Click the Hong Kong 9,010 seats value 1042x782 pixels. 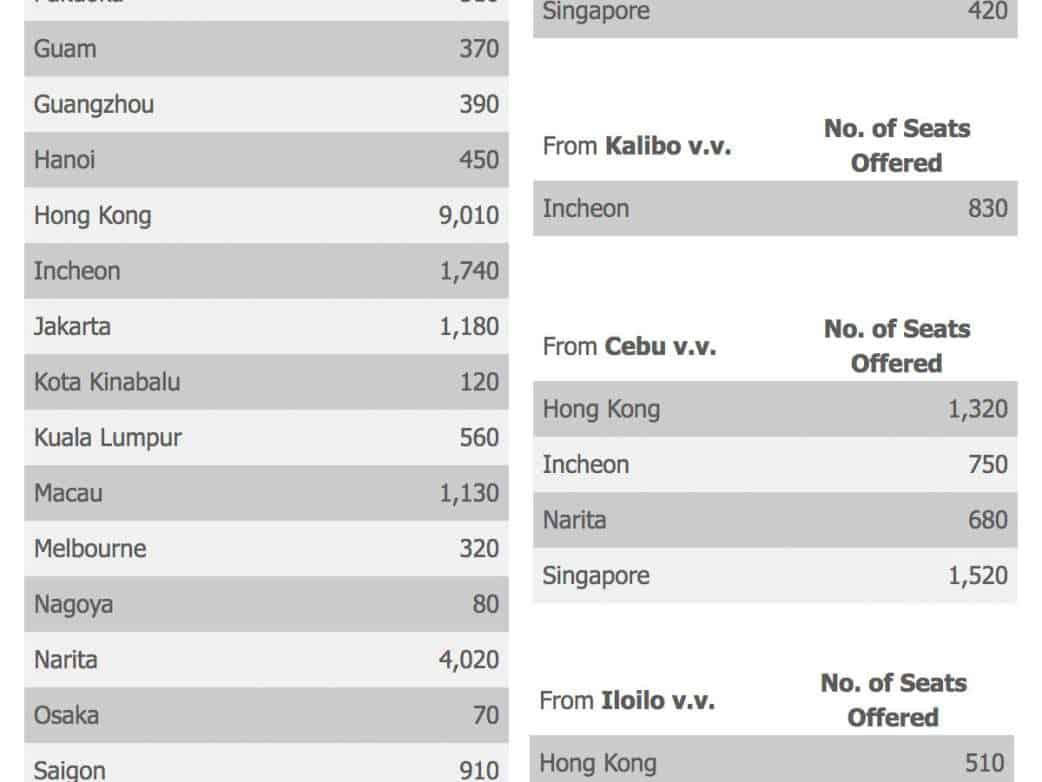coord(469,216)
